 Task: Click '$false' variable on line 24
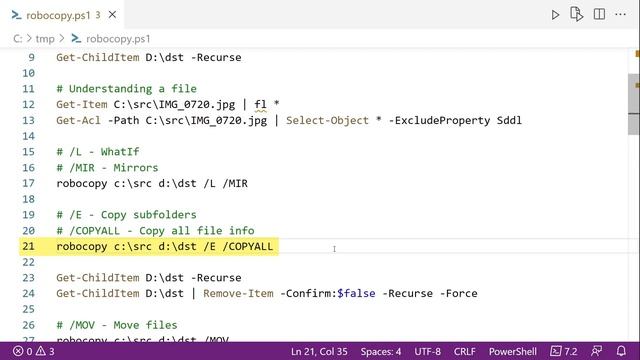(356, 293)
